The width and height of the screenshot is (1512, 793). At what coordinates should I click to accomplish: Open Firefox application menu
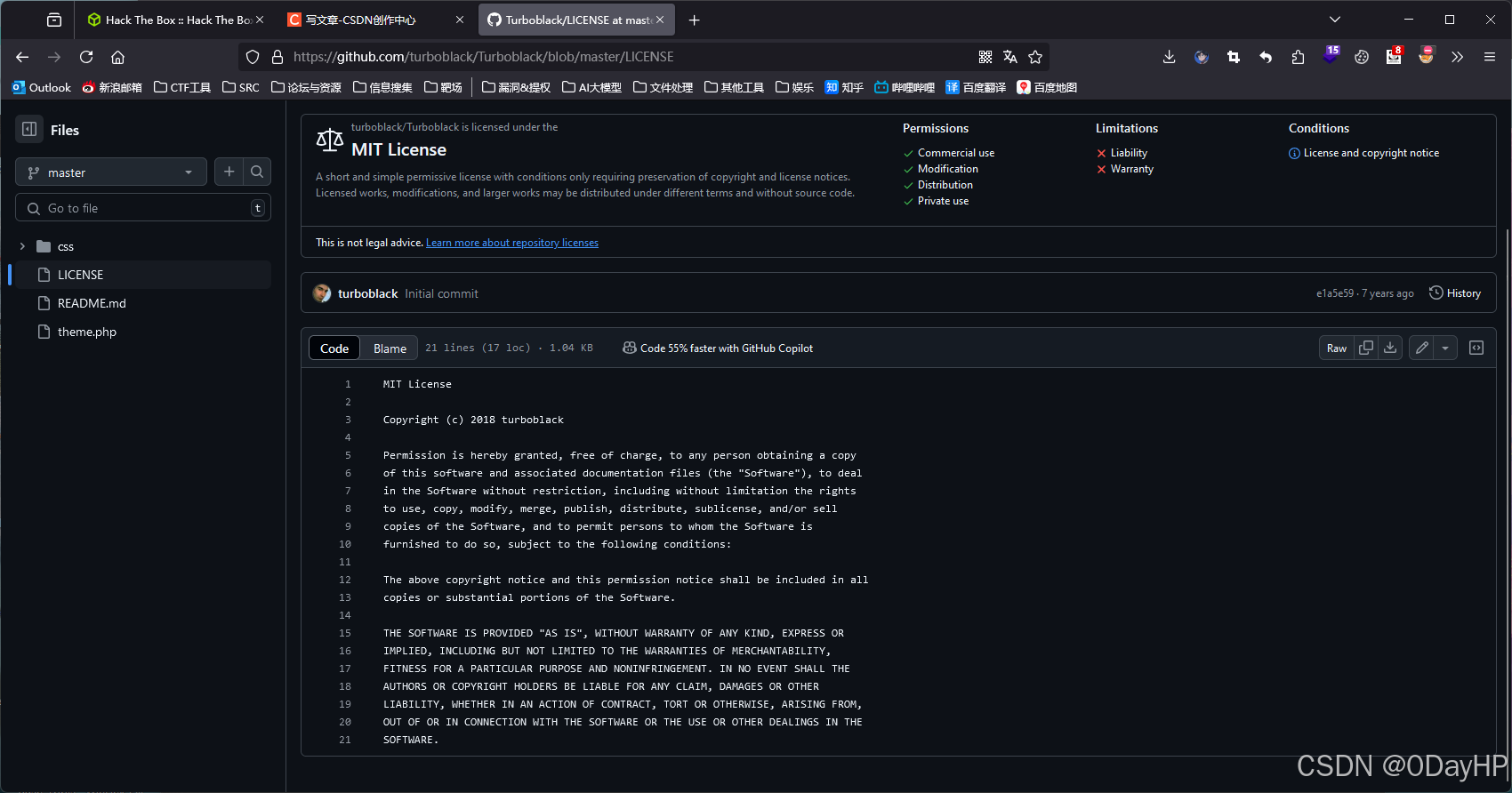(x=1490, y=57)
